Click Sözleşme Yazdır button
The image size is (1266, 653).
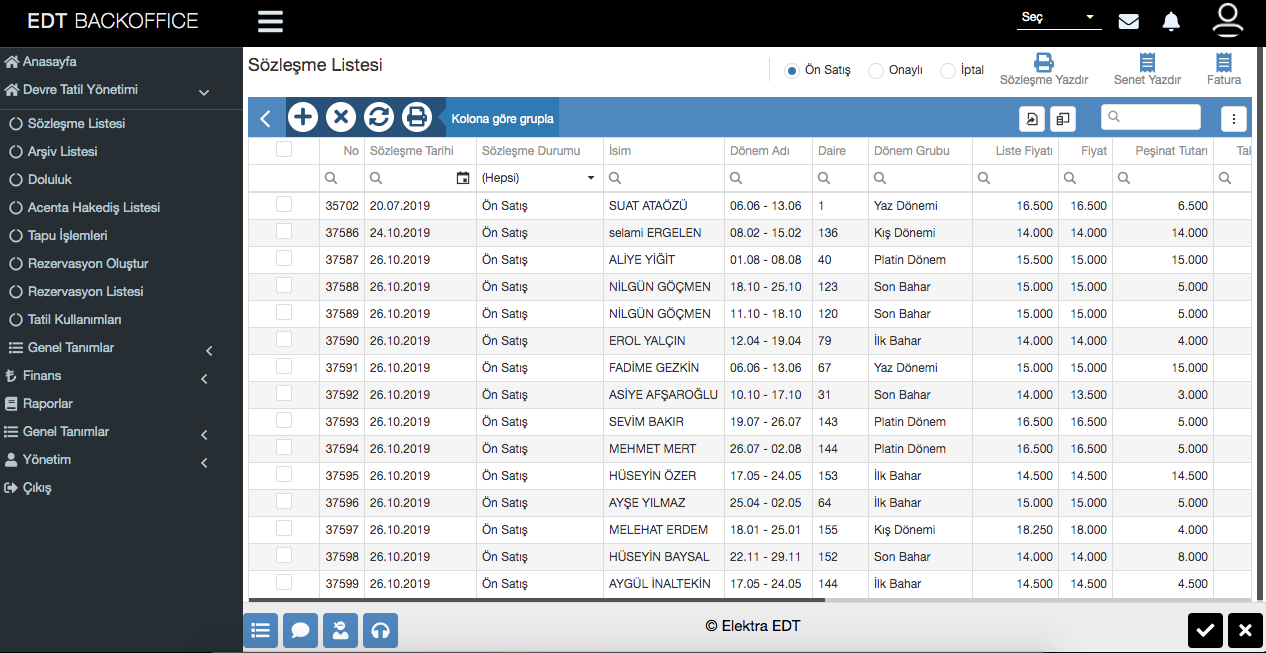click(x=1044, y=69)
